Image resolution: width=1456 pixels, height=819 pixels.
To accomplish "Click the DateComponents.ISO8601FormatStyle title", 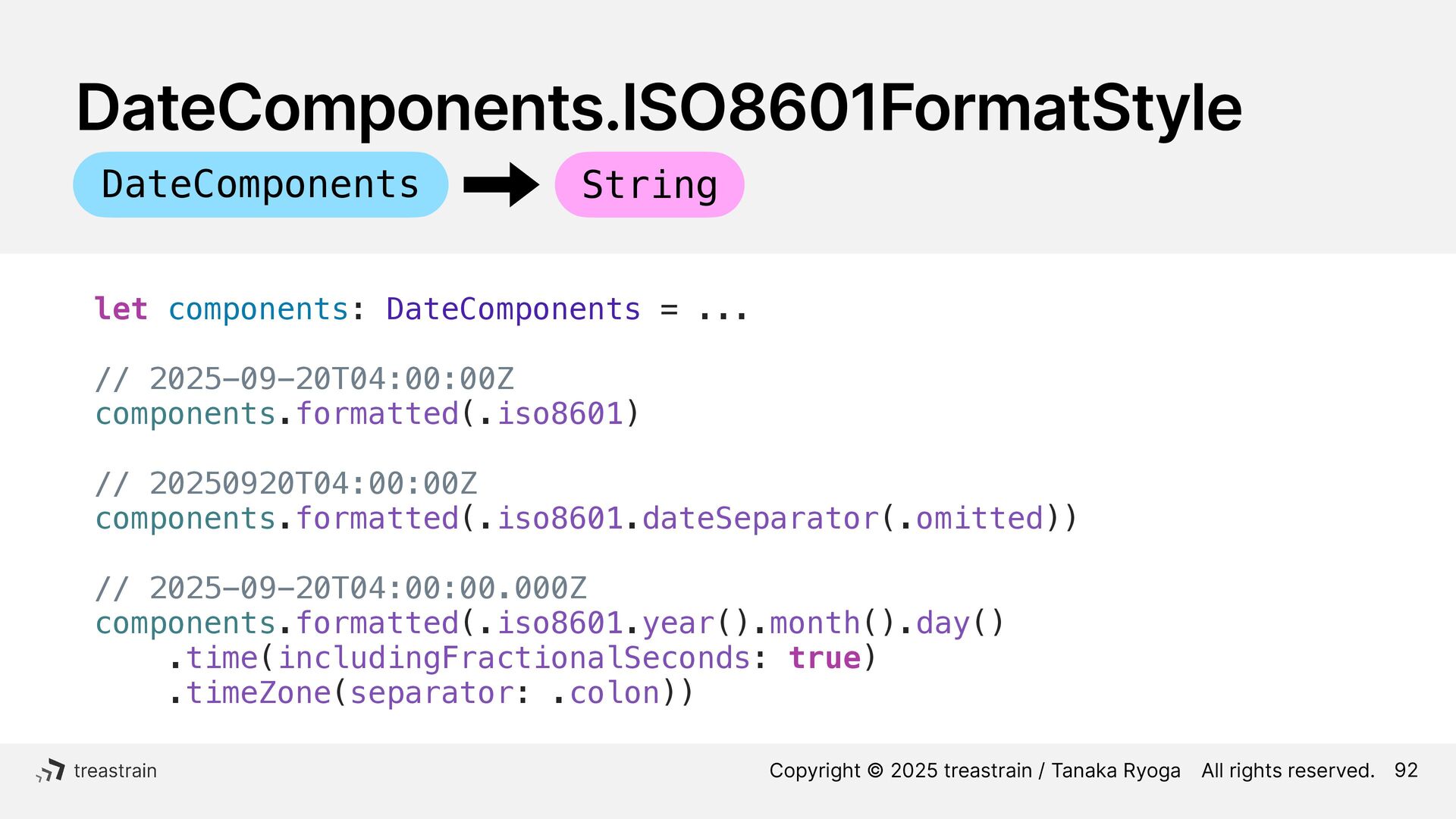I will (659, 108).
